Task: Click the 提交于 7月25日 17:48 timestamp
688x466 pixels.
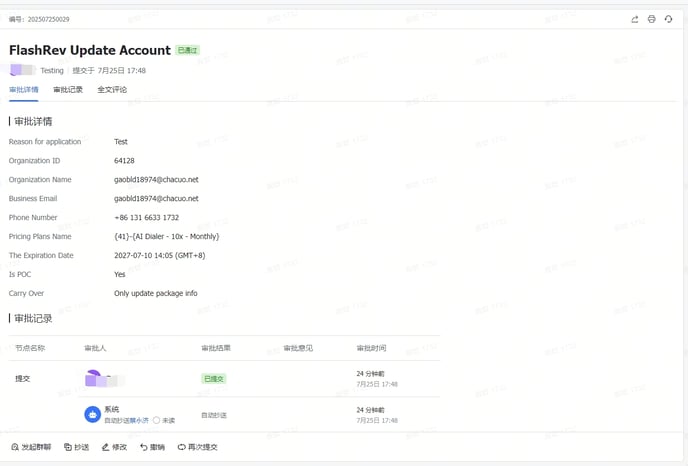Action: [x=109, y=70]
